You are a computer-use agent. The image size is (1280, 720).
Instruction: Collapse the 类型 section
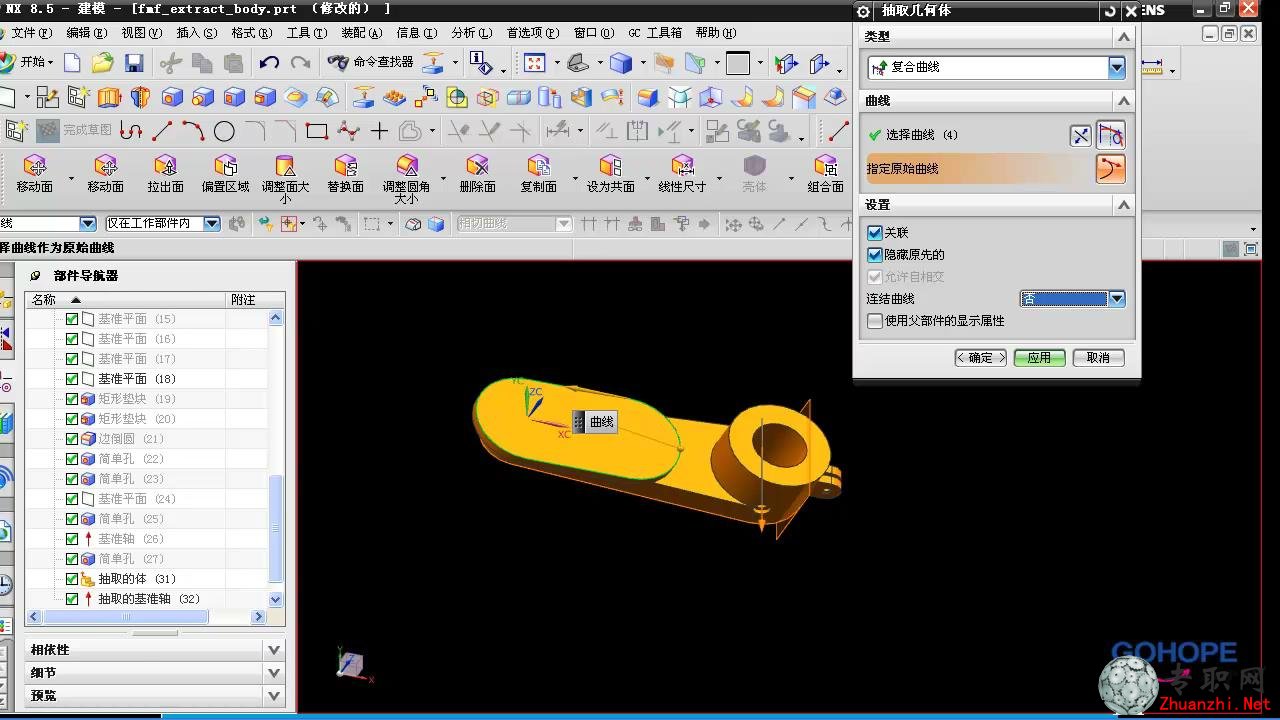[1124, 37]
